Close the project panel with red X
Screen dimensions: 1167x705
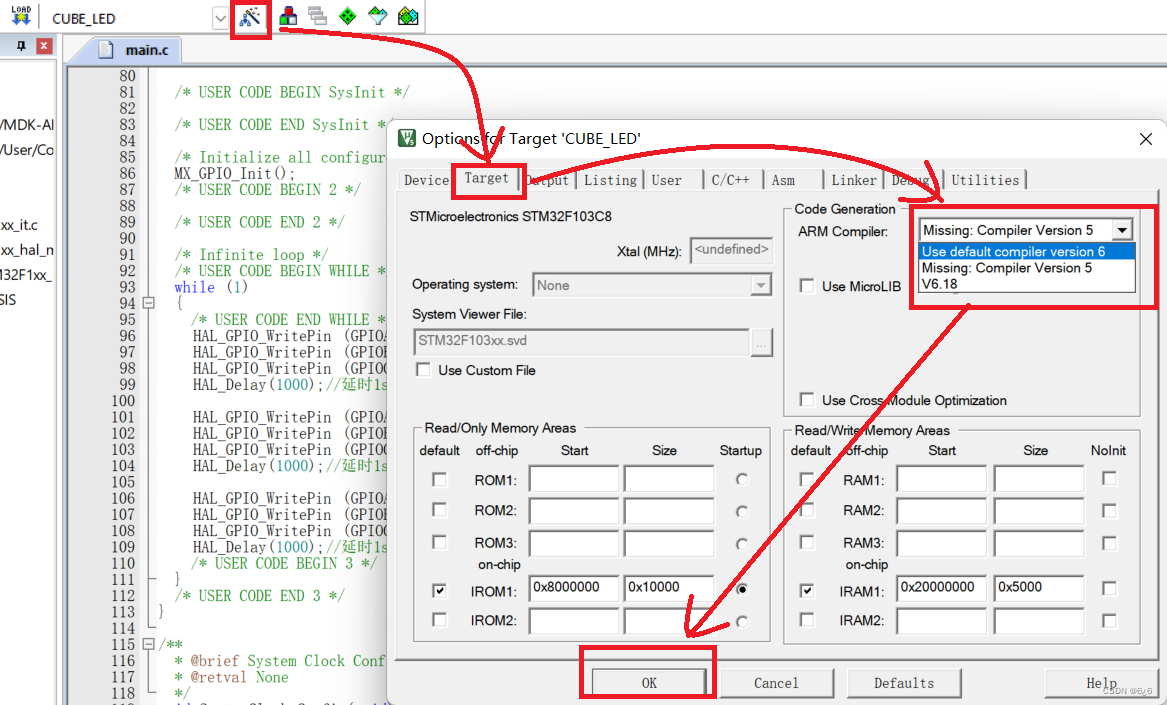click(44, 46)
